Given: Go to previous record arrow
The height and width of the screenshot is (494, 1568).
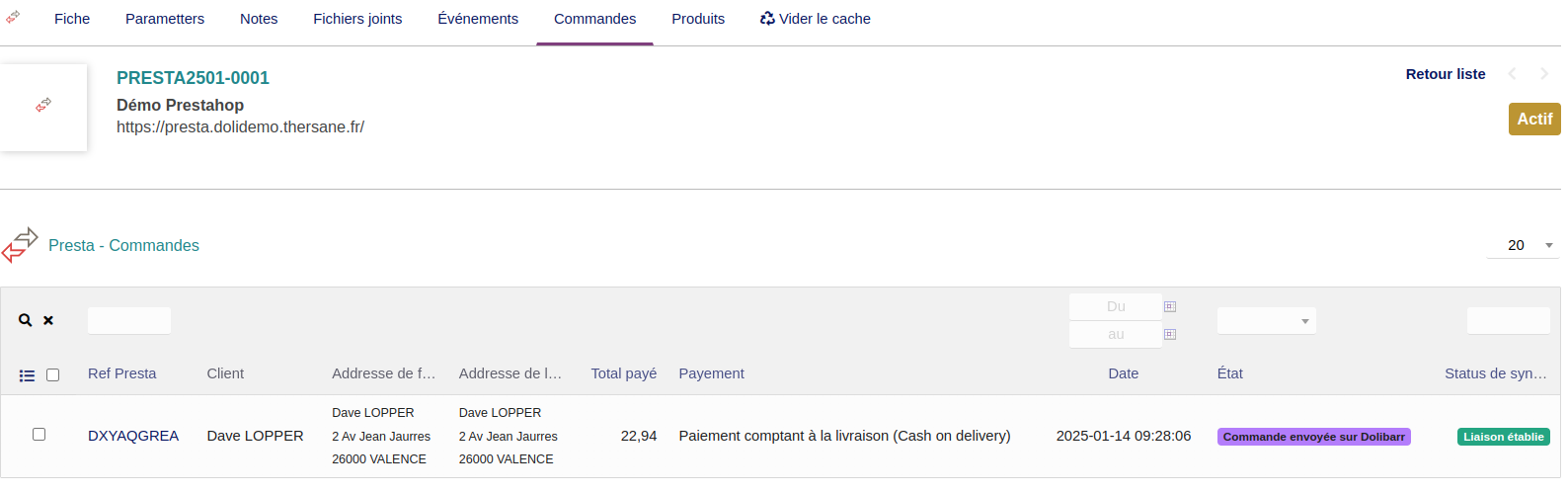Looking at the screenshot, I should 1512,74.
